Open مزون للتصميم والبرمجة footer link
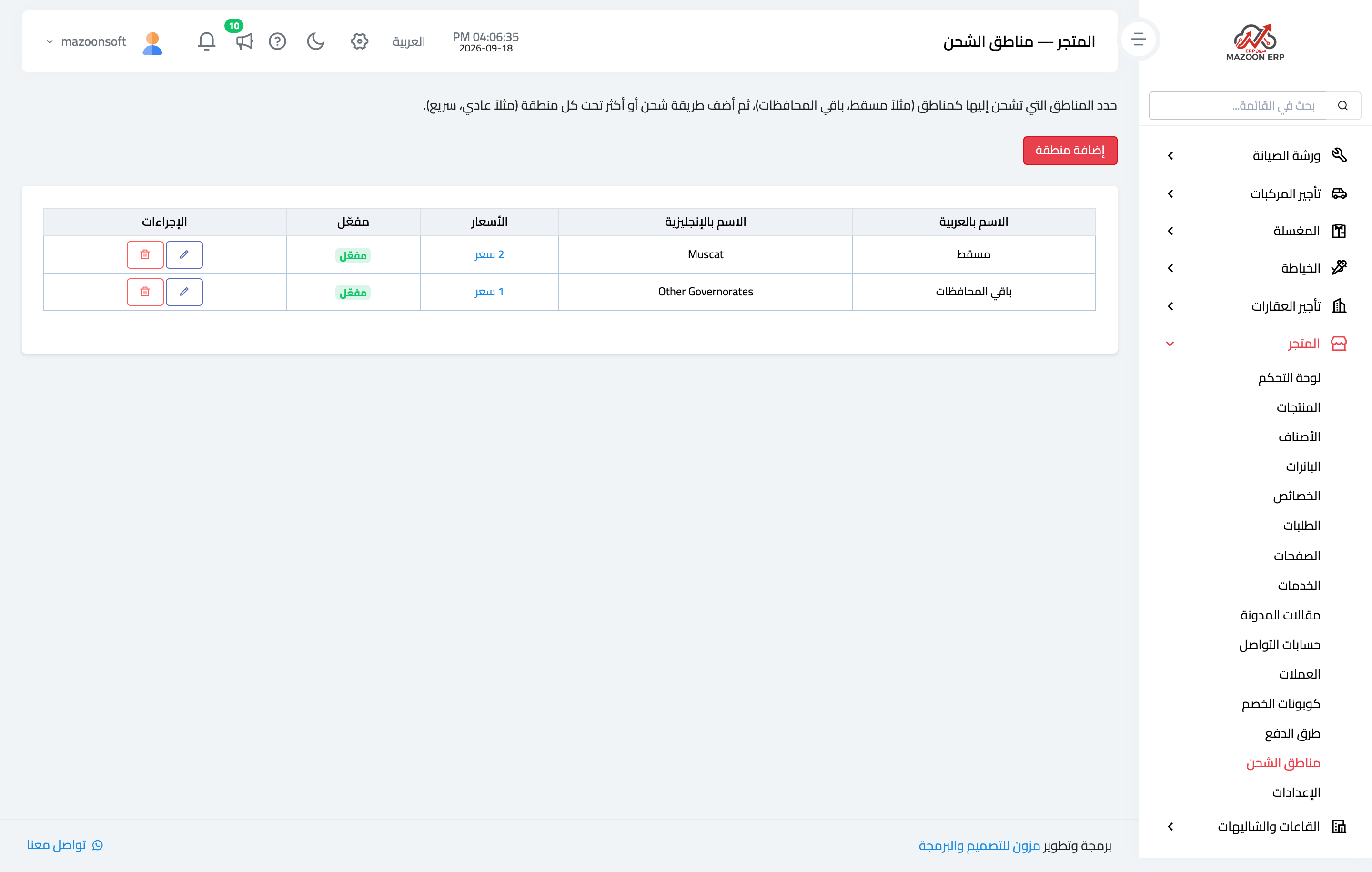Image resolution: width=1372 pixels, height=872 pixels. tap(979, 845)
